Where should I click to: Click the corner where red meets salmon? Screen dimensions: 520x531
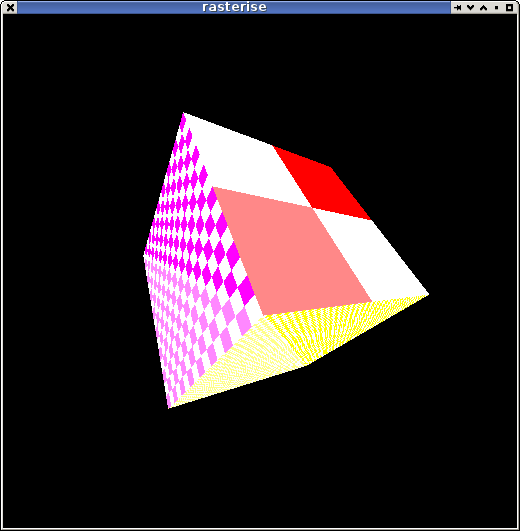coord(312,208)
